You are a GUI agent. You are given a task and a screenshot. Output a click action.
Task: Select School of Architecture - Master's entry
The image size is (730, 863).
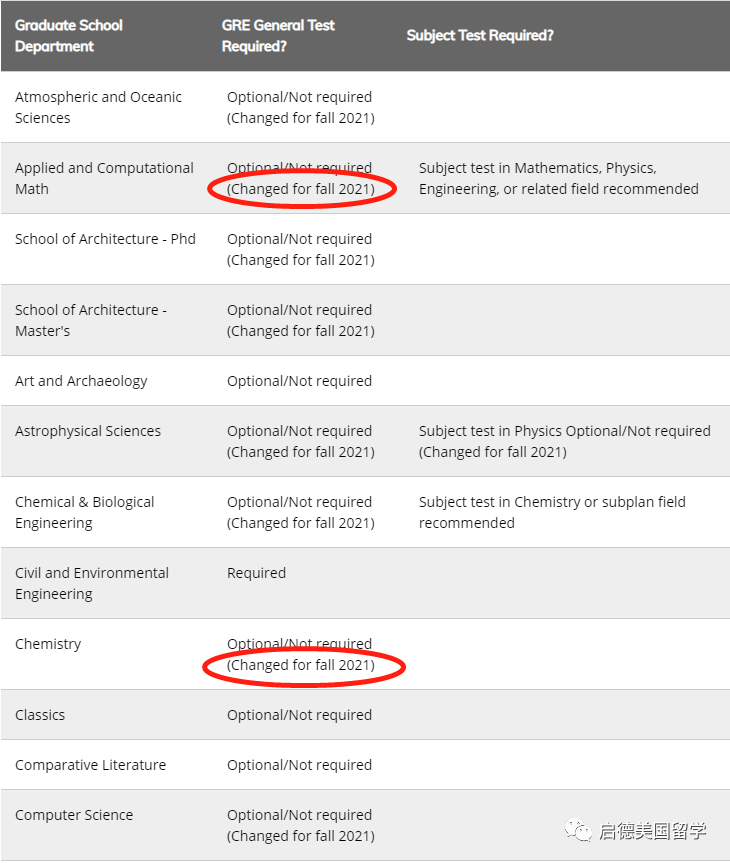(x=91, y=320)
